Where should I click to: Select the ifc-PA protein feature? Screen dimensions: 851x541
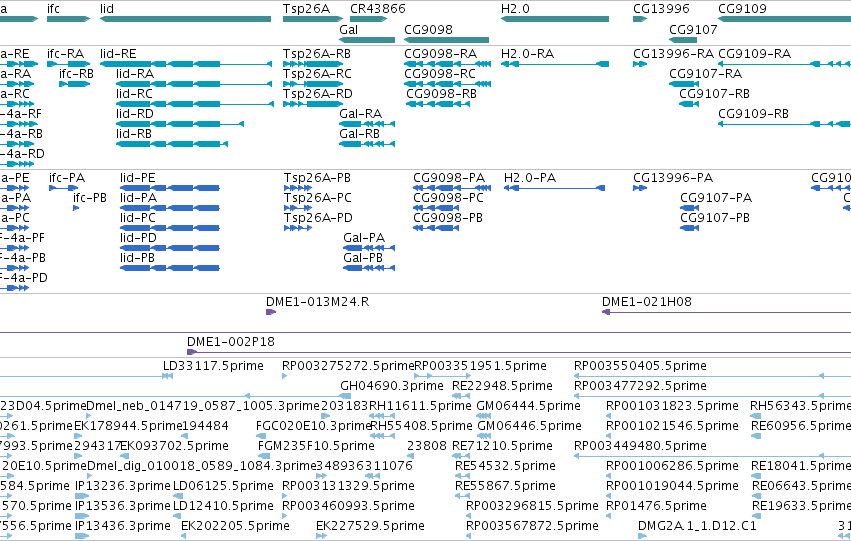click(x=63, y=188)
